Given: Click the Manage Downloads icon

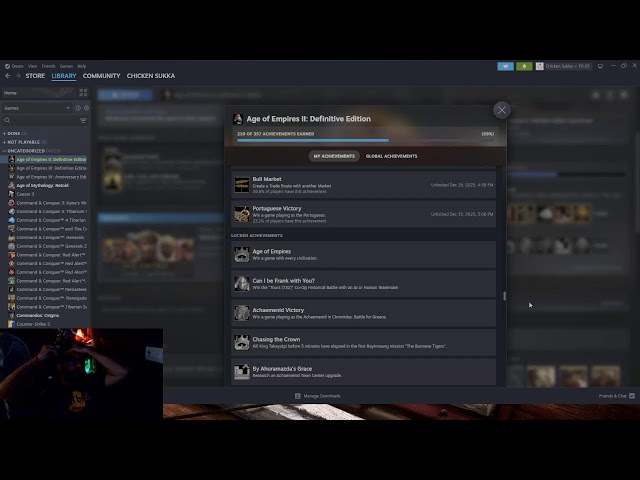Looking at the screenshot, I should [298, 396].
